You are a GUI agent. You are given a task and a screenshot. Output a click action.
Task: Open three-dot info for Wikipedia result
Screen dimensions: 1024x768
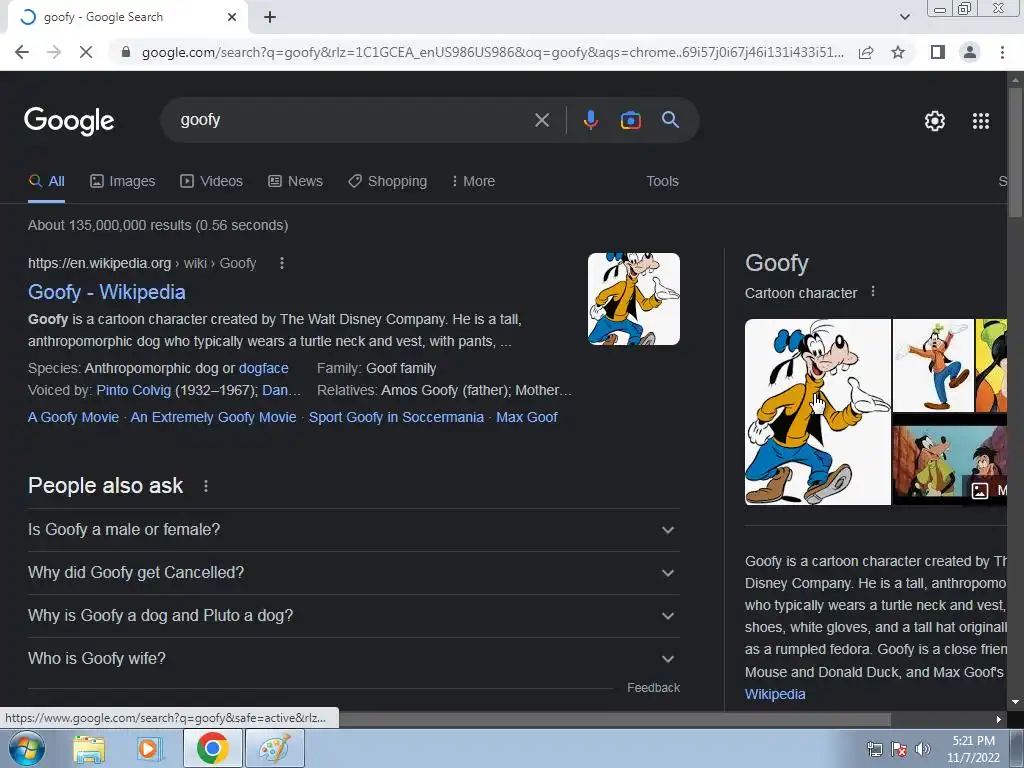click(281, 263)
